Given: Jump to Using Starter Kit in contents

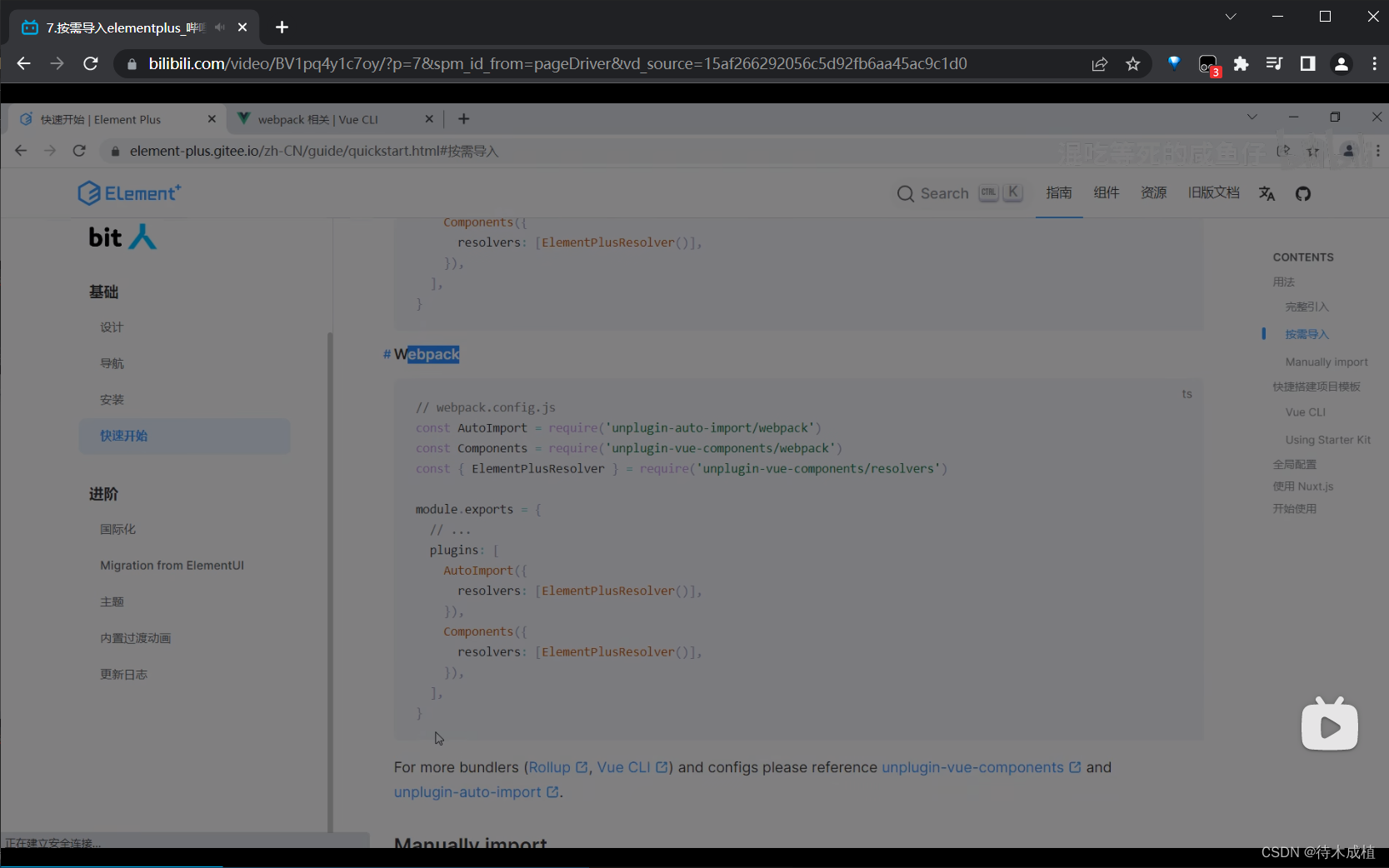Looking at the screenshot, I should pyautogui.click(x=1327, y=440).
